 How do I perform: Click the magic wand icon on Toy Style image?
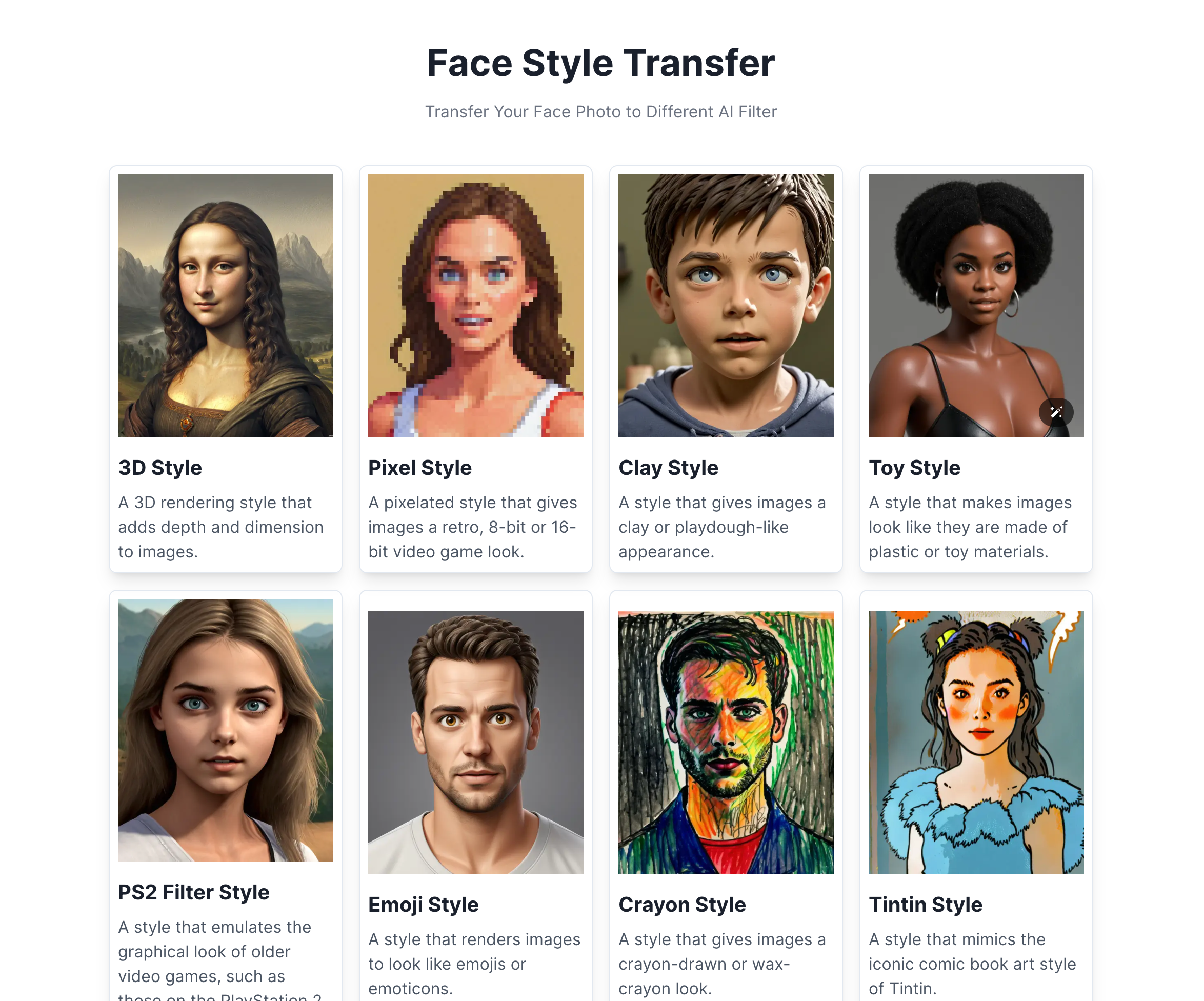[x=1056, y=412]
